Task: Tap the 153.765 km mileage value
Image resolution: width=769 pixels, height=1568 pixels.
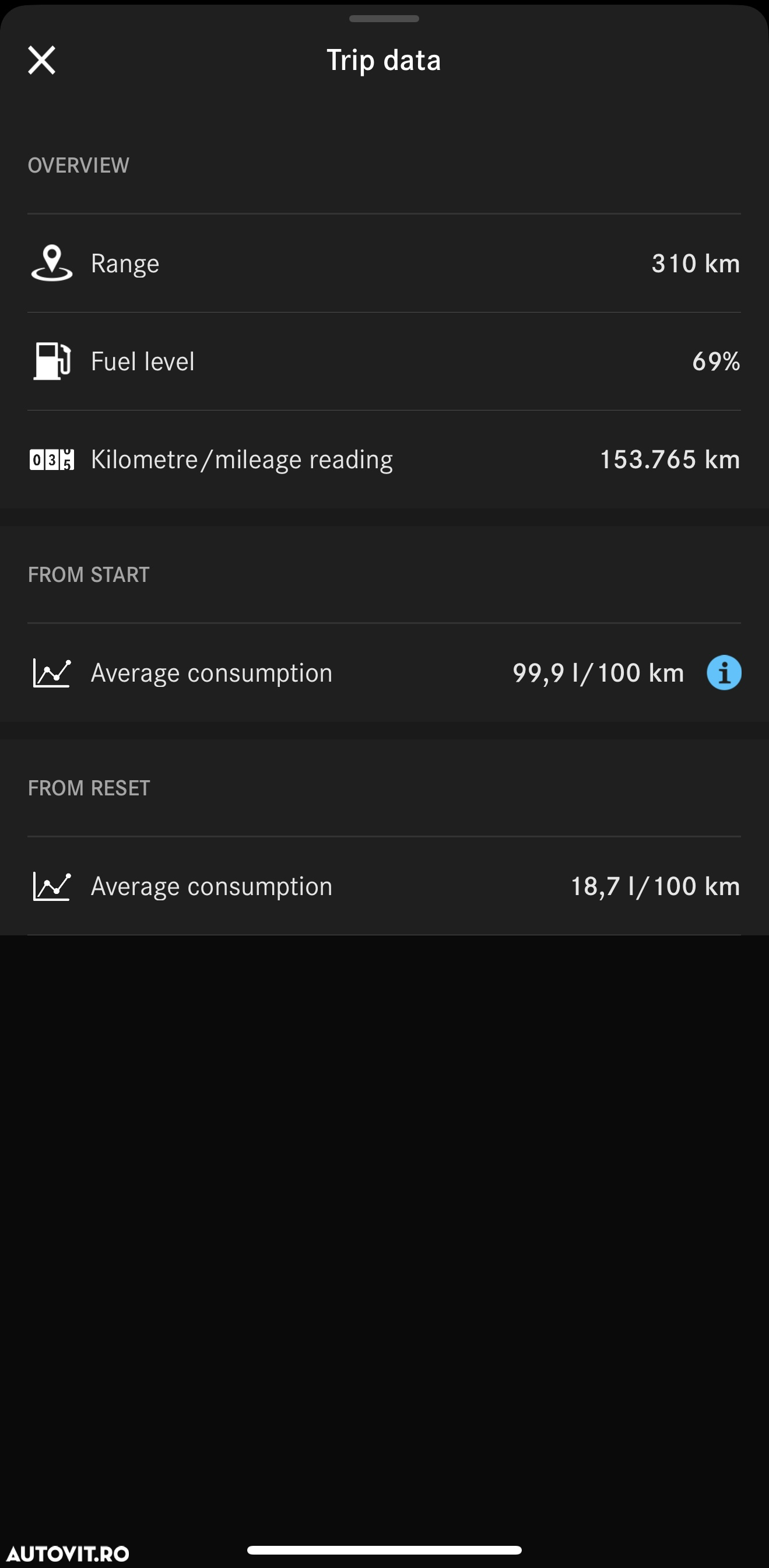Action: click(670, 459)
